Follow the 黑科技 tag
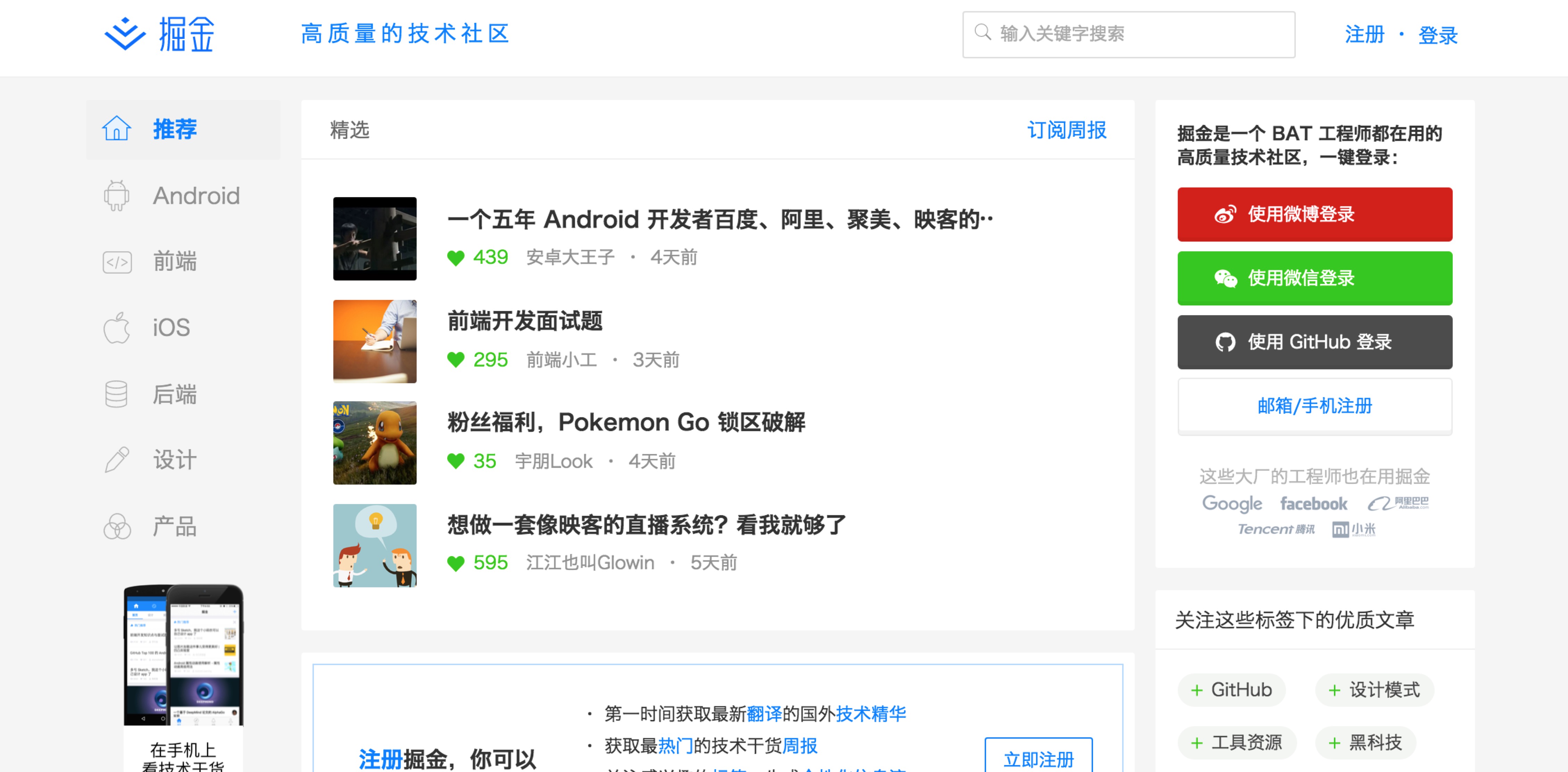 coord(1365,743)
